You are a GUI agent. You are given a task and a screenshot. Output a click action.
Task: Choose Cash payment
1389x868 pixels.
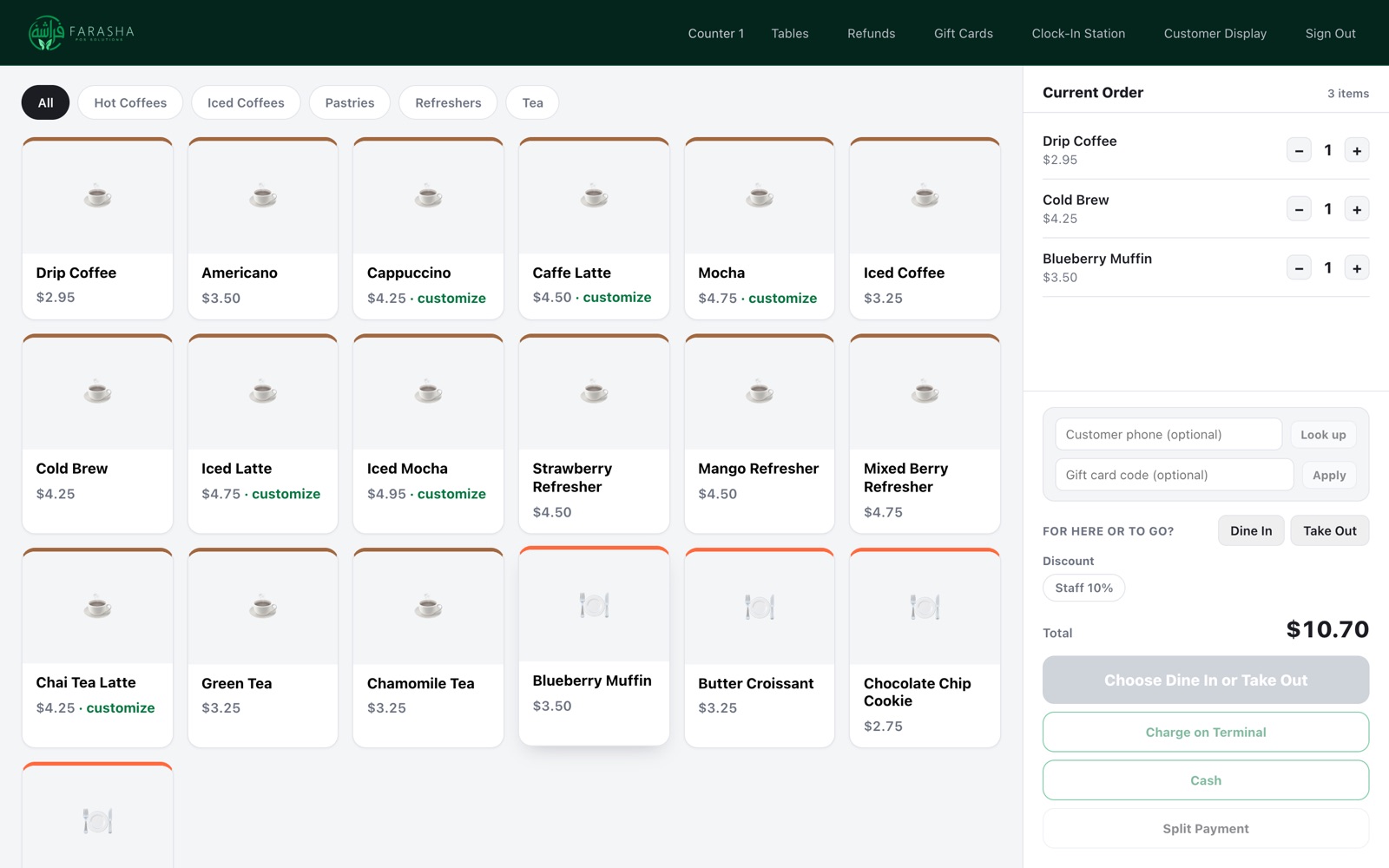pyautogui.click(x=1206, y=780)
